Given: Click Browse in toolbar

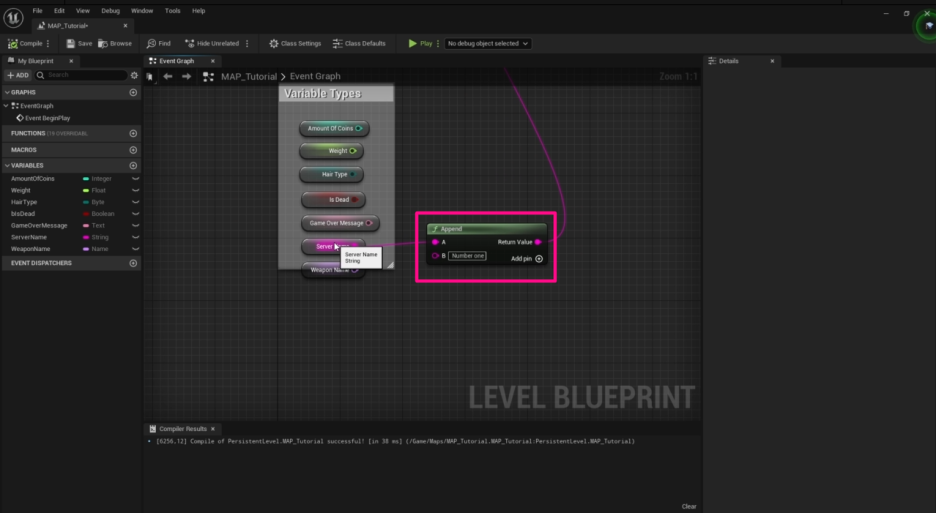Looking at the screenshot, I should point(115,44).
